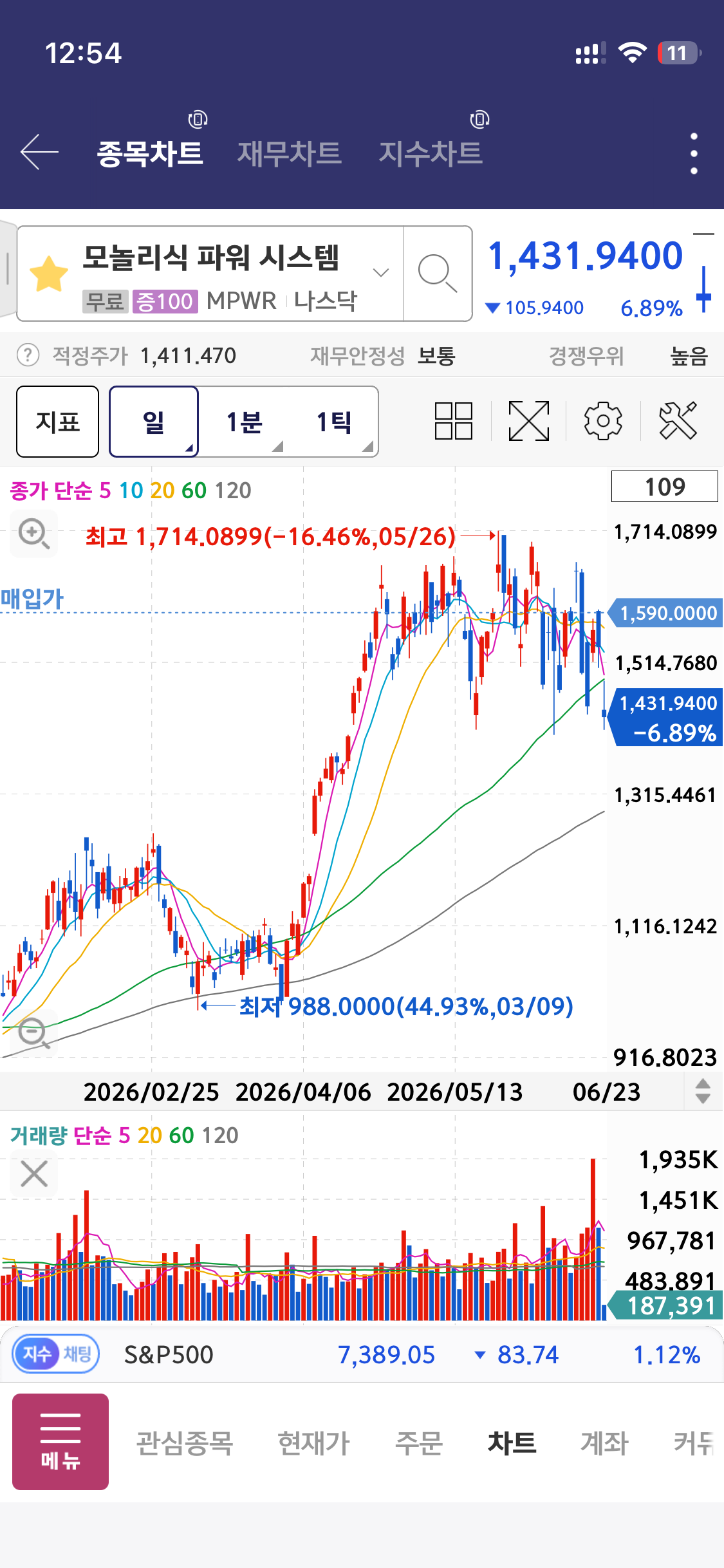Click chart height stepper arrows
This screenshot has width=724, height=1568.
pos(703,1091)
